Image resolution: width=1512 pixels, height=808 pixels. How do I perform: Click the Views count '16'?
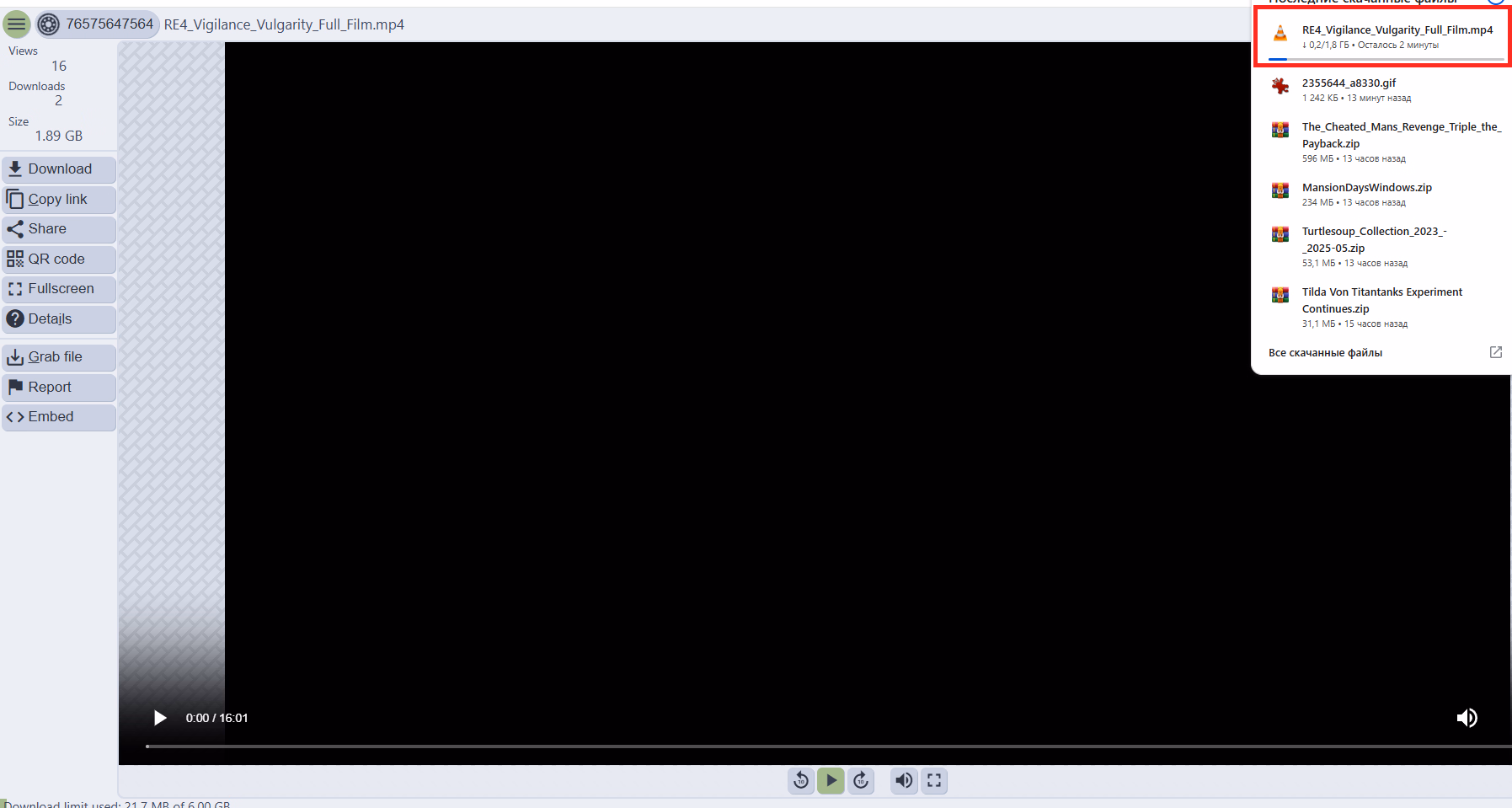tap(59, 66)
